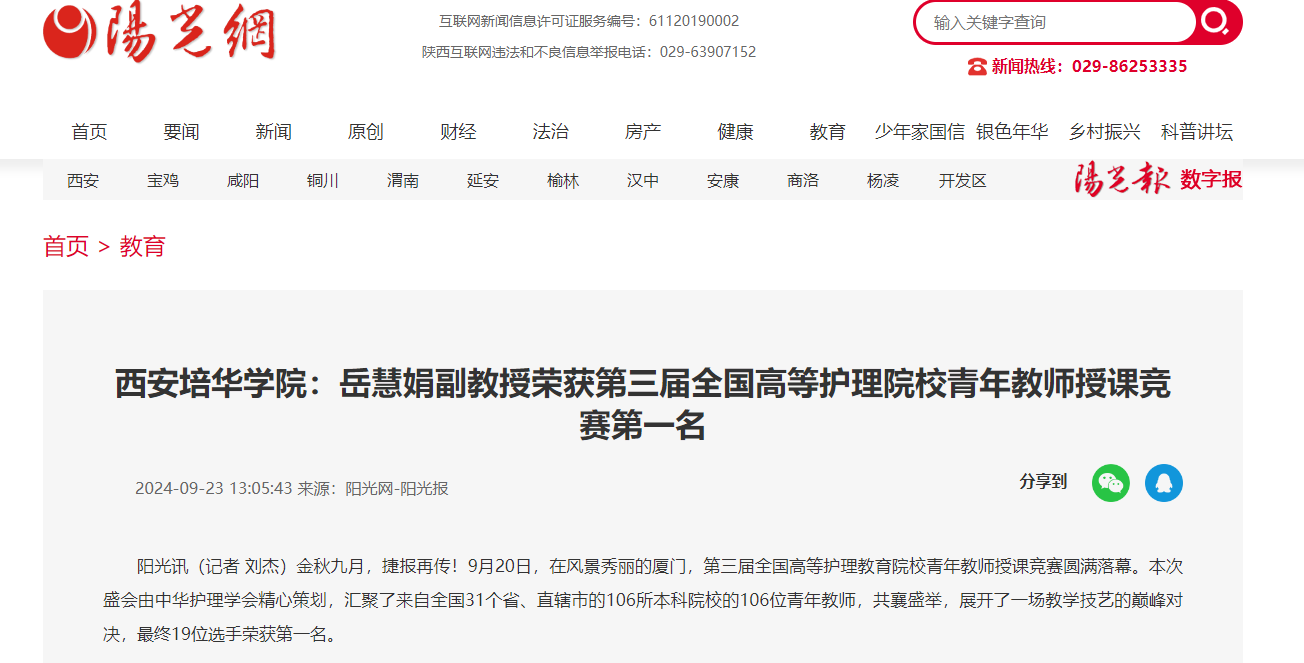Click 首页 in the breadcrumb

66,247
